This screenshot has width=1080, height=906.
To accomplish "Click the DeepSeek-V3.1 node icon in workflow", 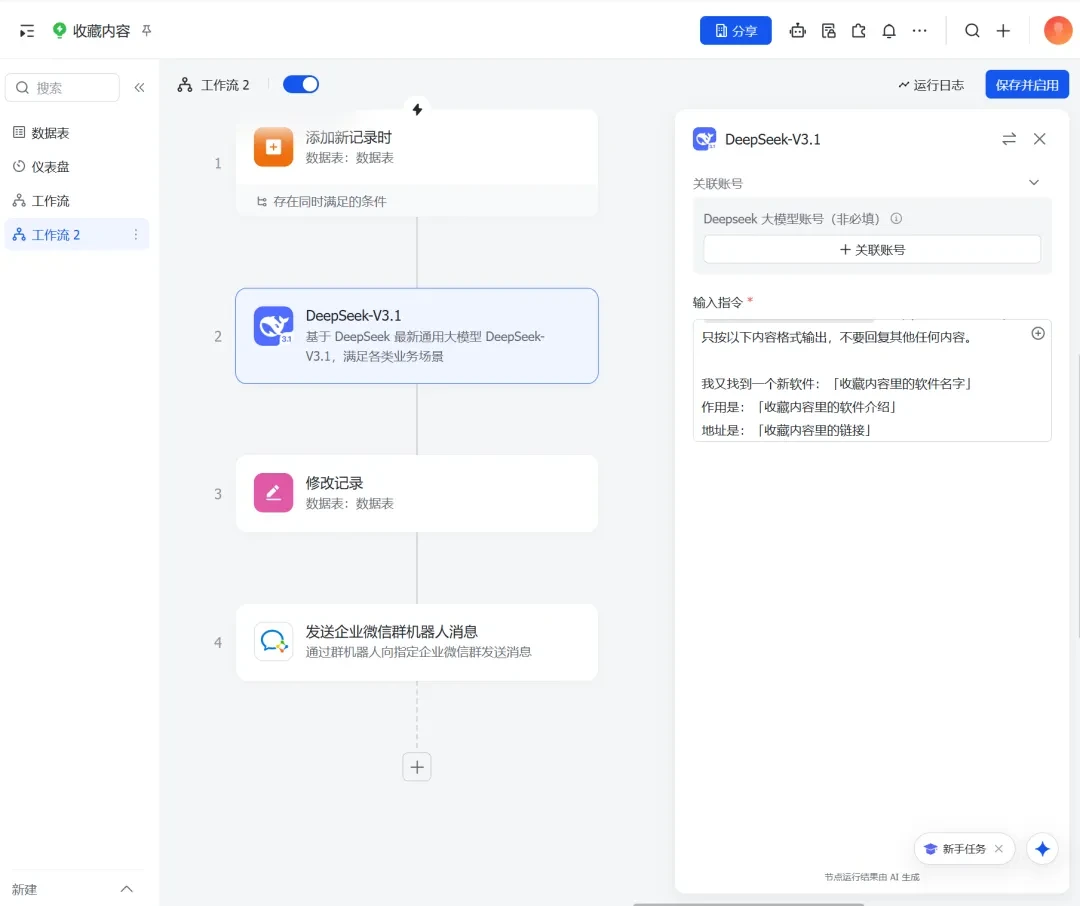I will (273, 326).
